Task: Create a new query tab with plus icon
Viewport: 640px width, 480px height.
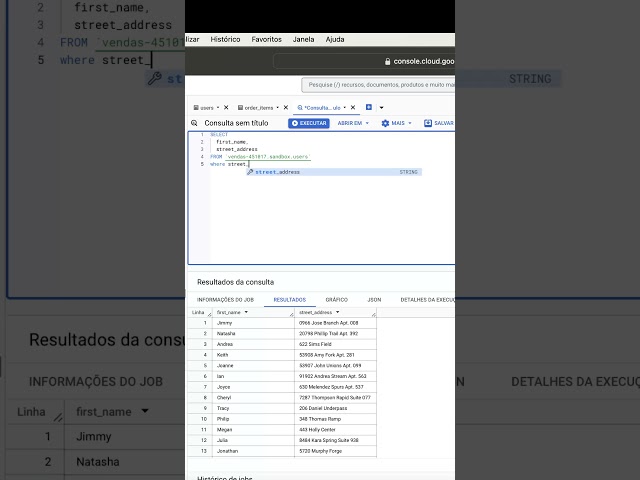Action: click(x=369, y=107)
